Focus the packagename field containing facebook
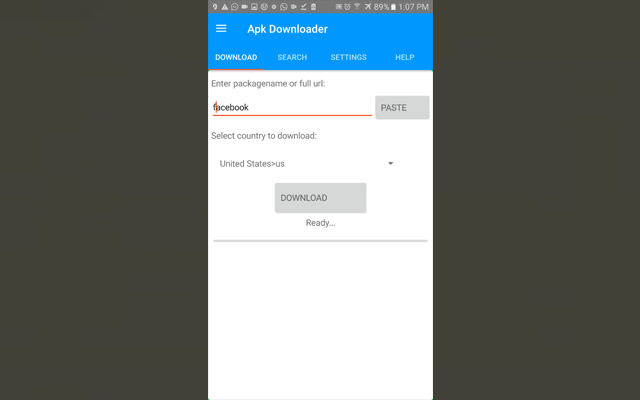 click(x=292, y=107)
